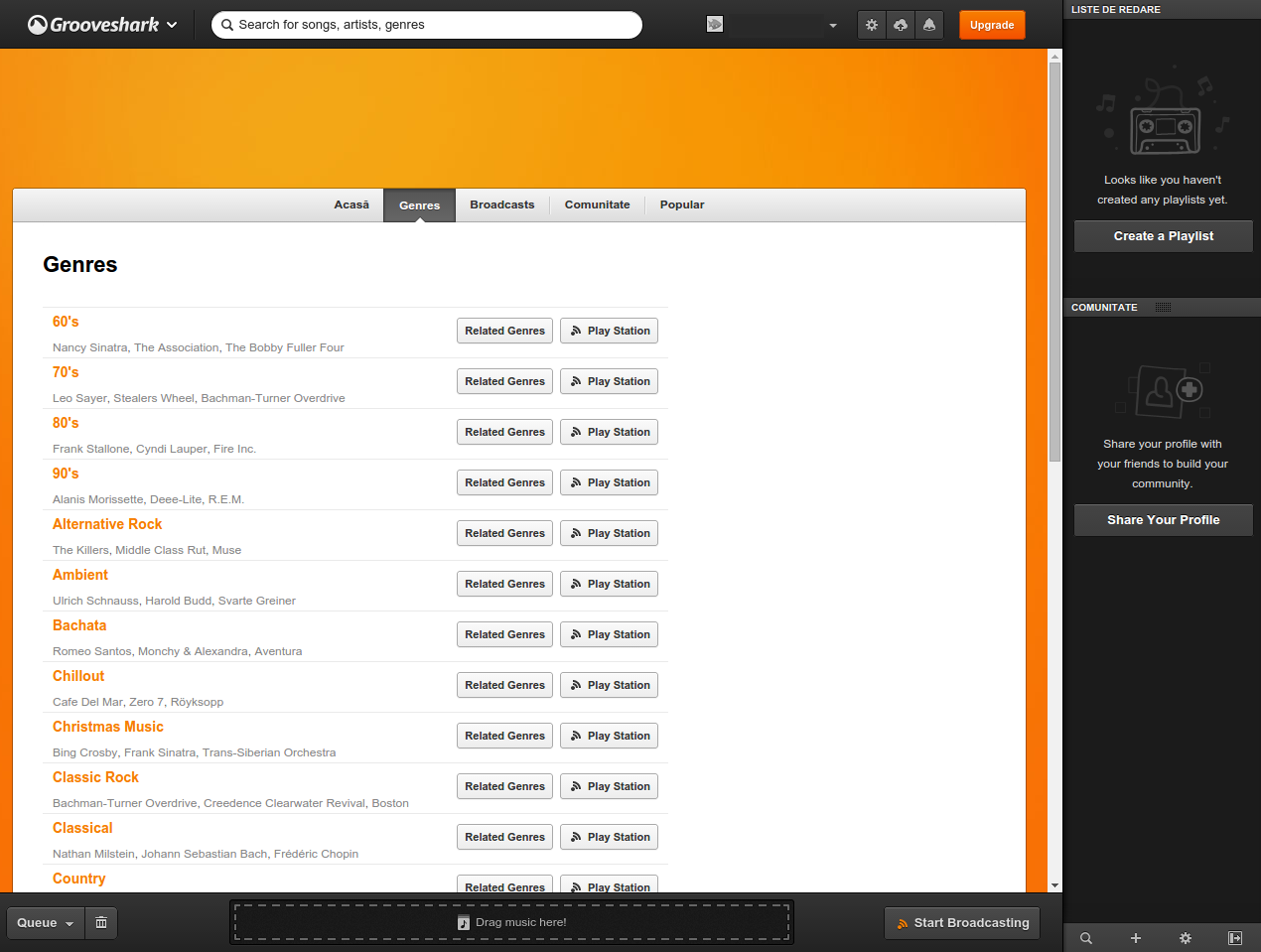Open the Alternative Rock genre link

(107, 524)
